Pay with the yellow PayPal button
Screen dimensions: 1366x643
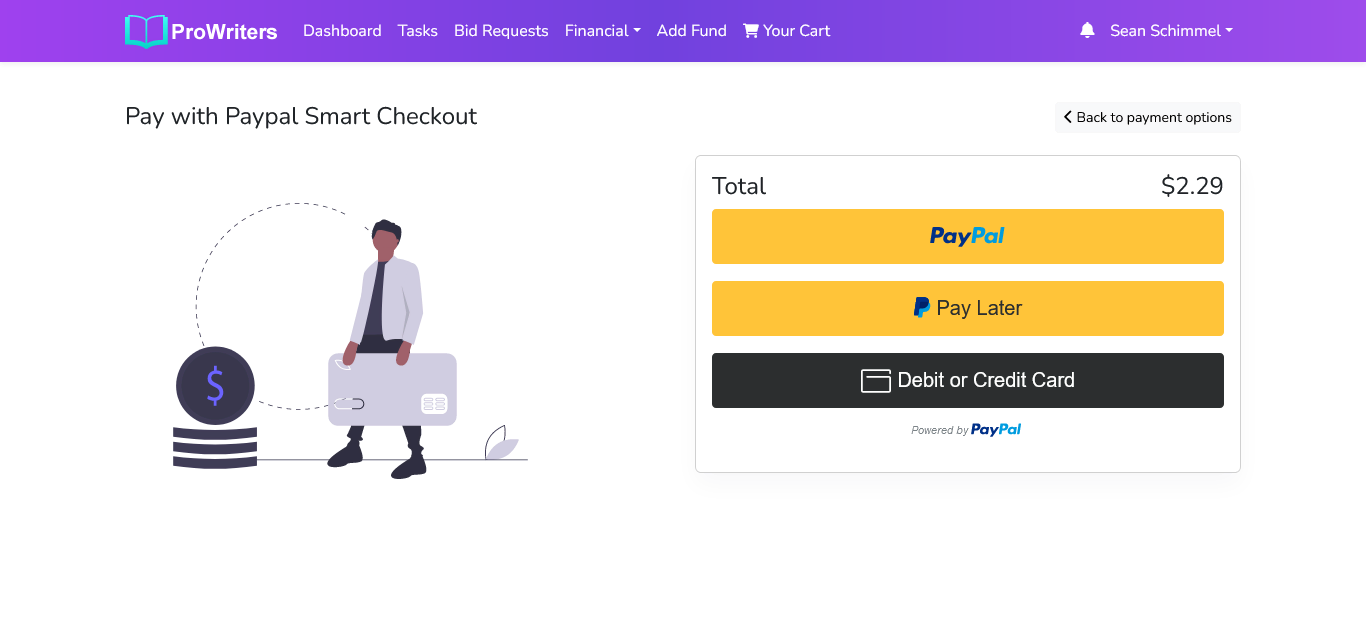(x=967, y=236)
